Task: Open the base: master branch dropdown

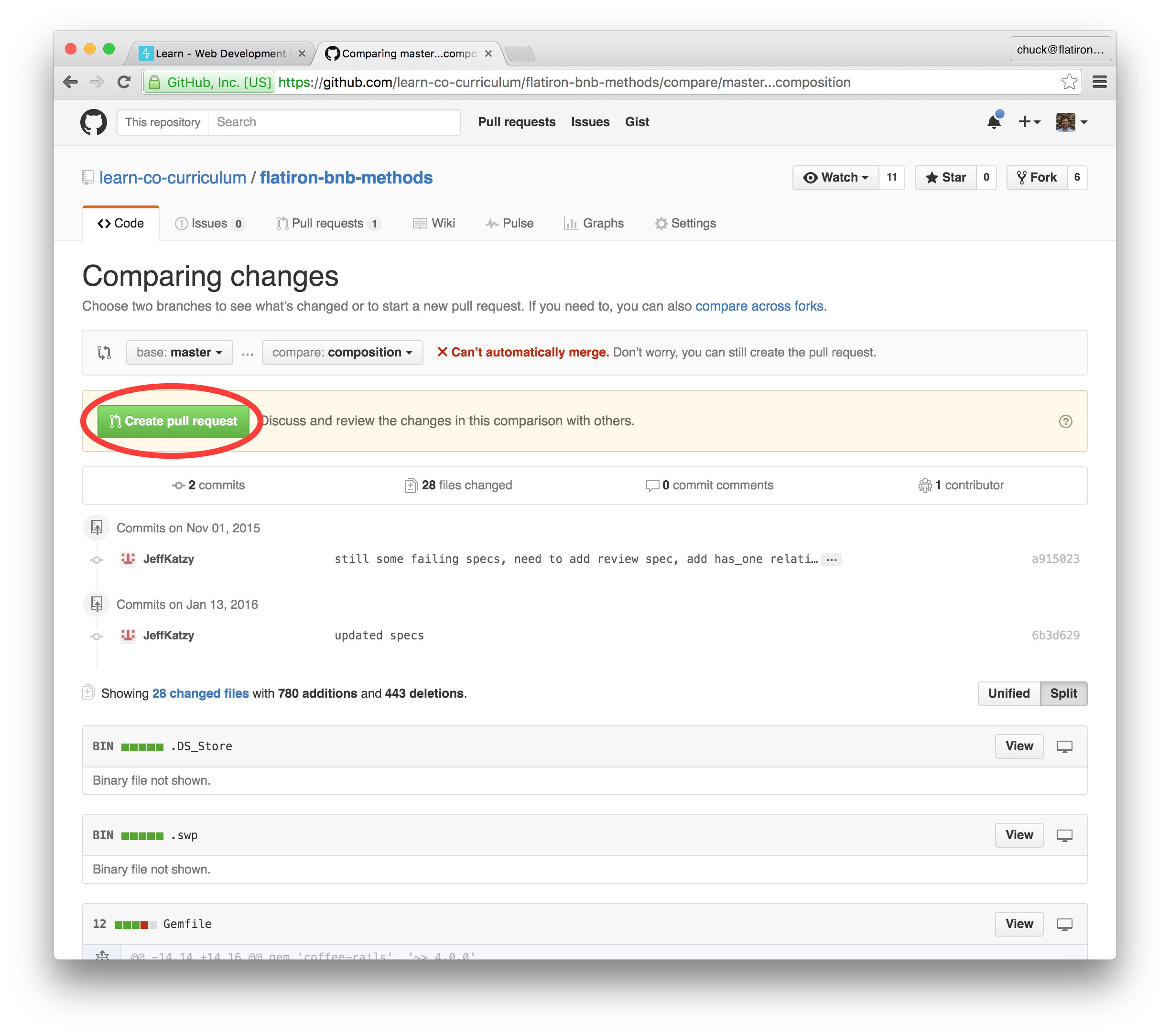Action: tap(179, 353)
